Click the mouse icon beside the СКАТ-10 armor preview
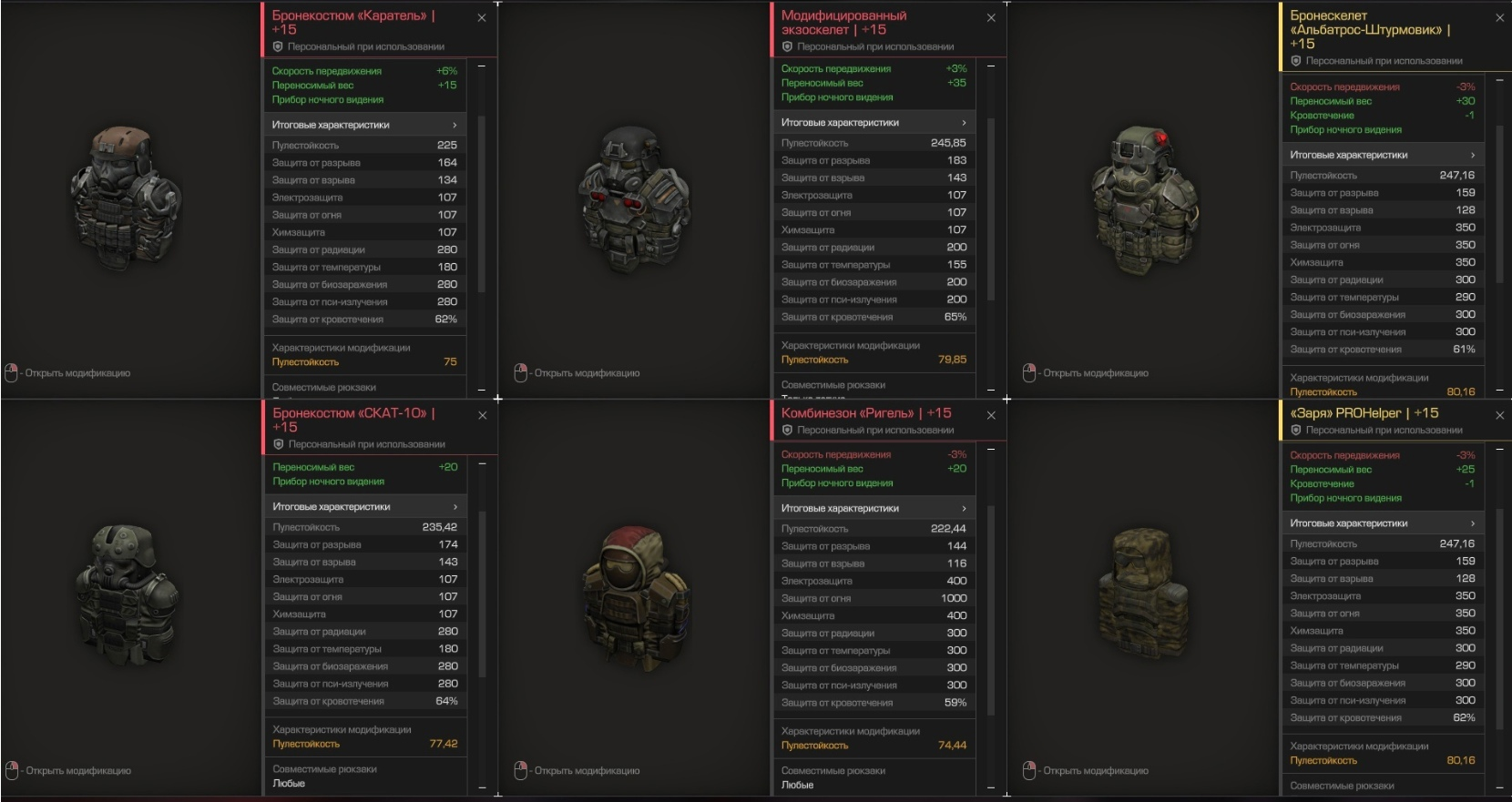1512x802 pixels. [12, 770]
